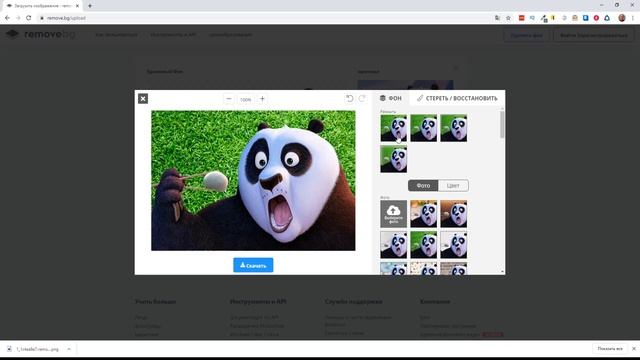This screenshot has width=640, height=360.
Task: Open the Chrome profile avatar
Action: click(622, 18)
